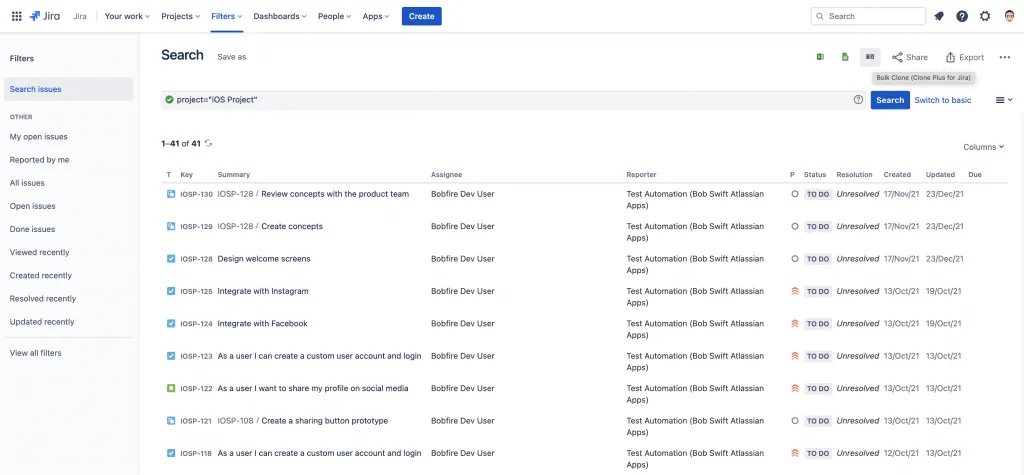Open the app switcher grid icon
This screenshot has width=1024, height=475.
(x=16, y=16)
